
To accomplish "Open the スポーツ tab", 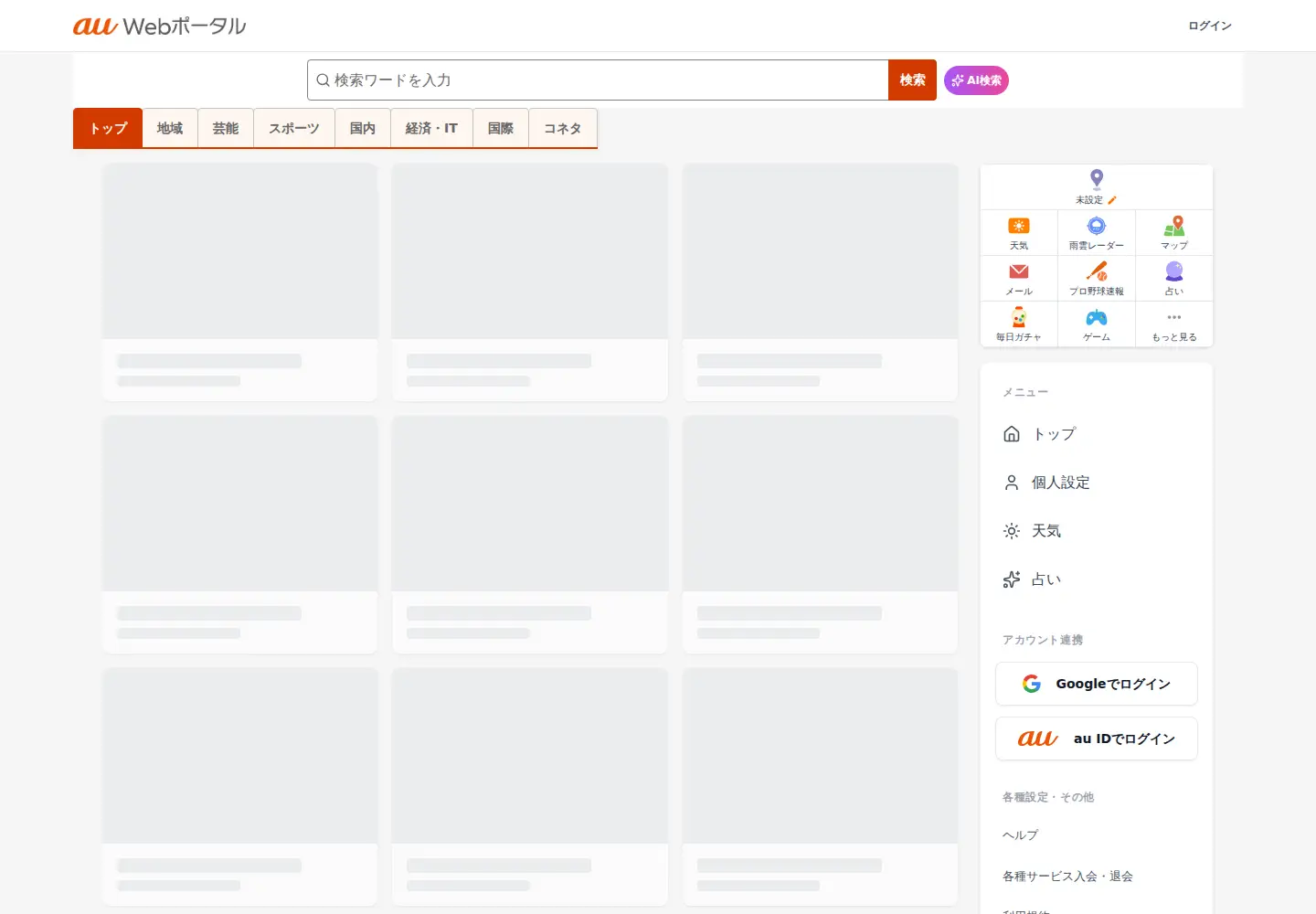I will [294, 128].
